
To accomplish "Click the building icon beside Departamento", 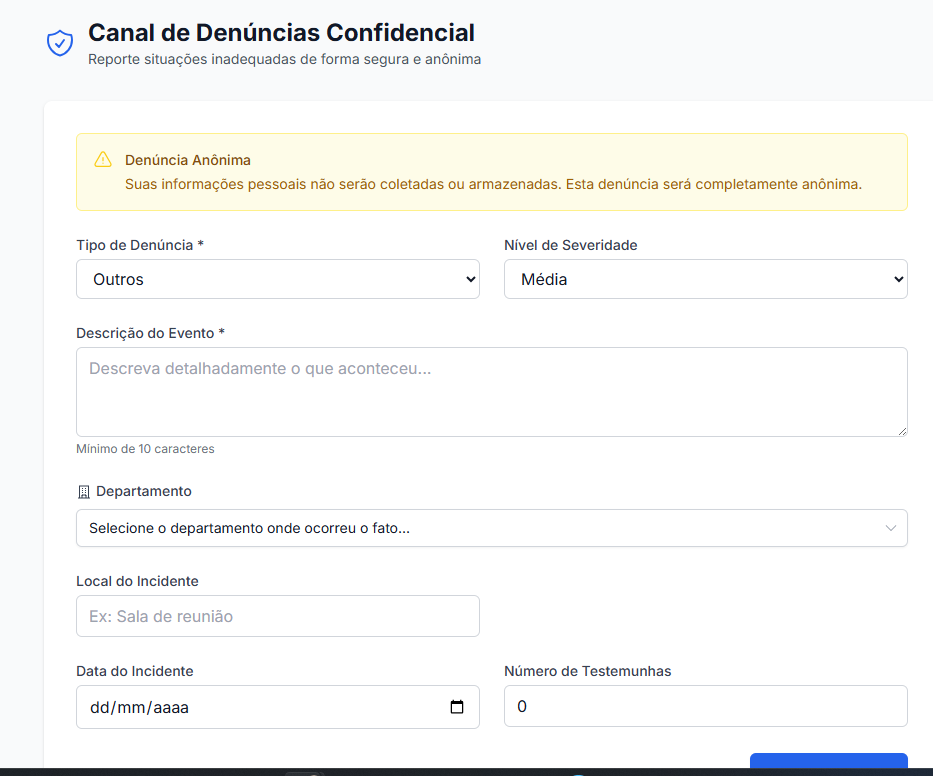I will coord(83,491).
